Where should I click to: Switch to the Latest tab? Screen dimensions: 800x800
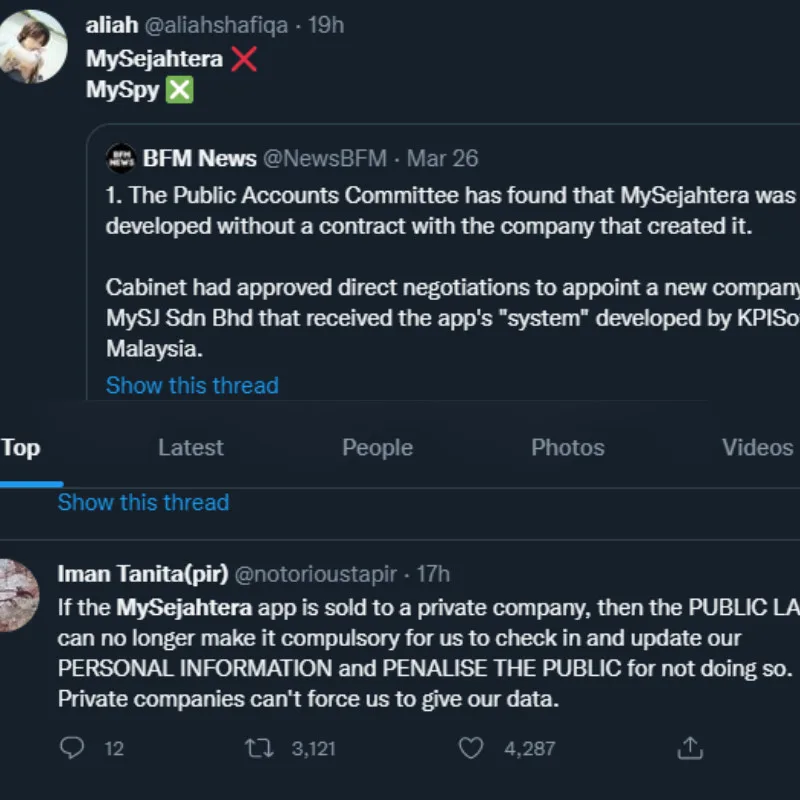click(x=190, y=447)
